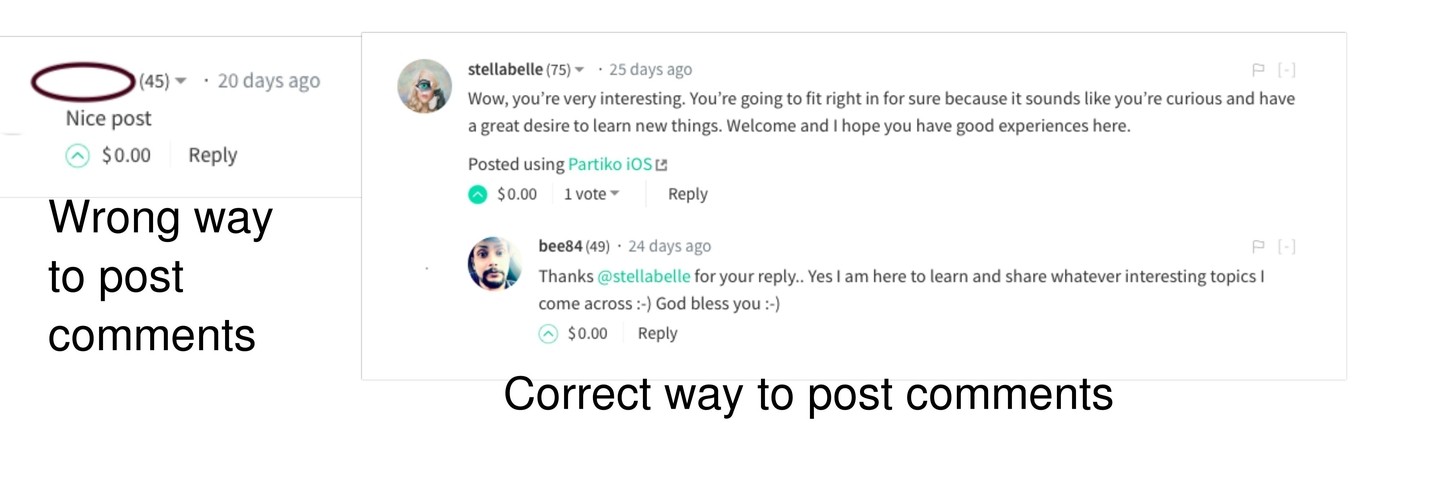Expand reputation dropdown next to (45)
This screenshot has height=485, width=1440.
[x=181, y=81]
